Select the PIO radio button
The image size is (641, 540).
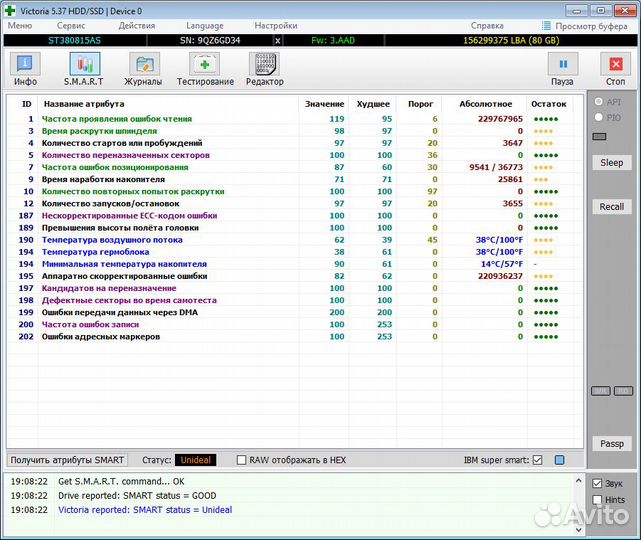click(x=598, y=117)
